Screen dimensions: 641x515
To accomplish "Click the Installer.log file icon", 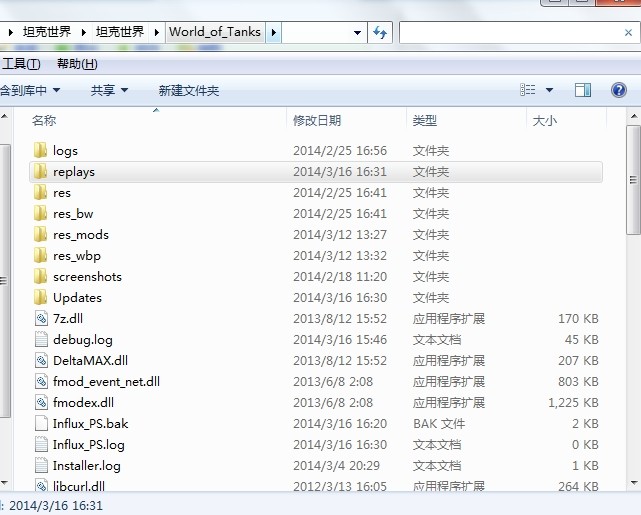I will [41, 466].
